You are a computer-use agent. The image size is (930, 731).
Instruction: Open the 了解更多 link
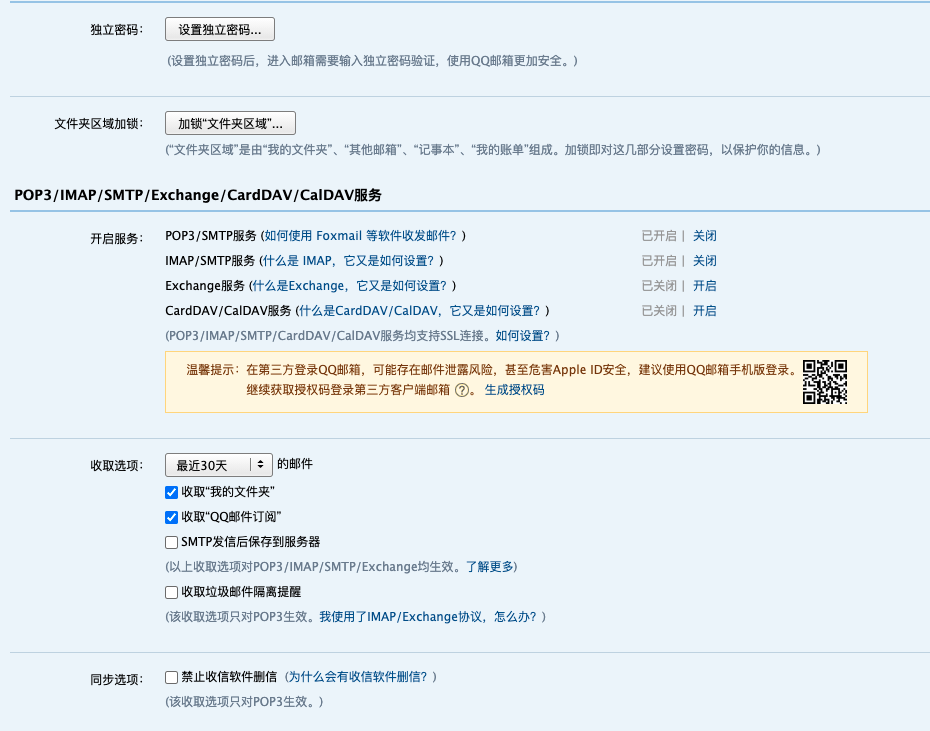pos(491,567)
